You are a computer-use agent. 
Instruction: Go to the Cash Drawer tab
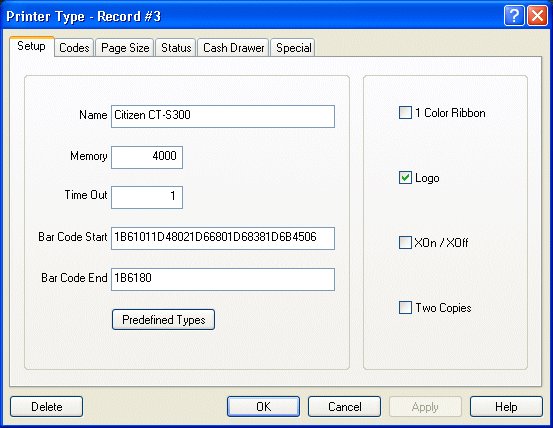point(233,48)
